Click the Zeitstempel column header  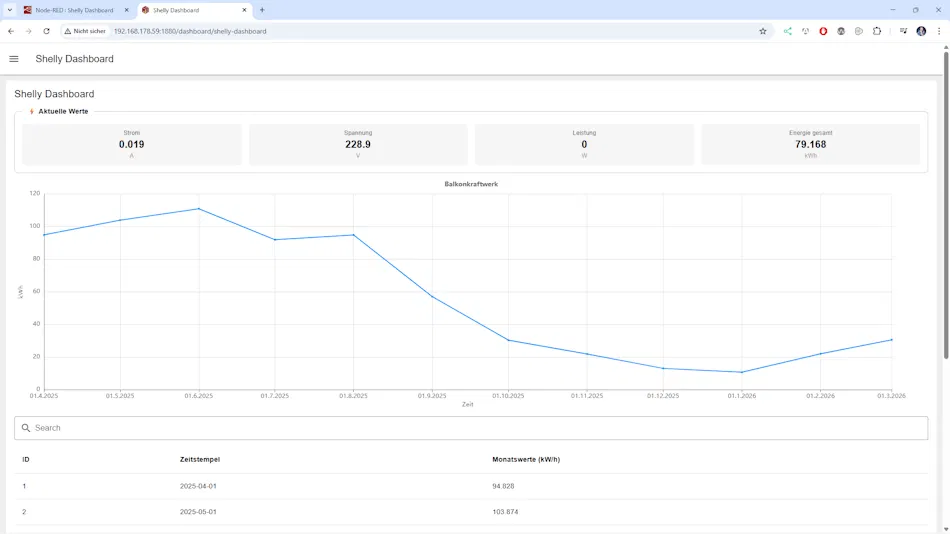(x=200, y=460)
